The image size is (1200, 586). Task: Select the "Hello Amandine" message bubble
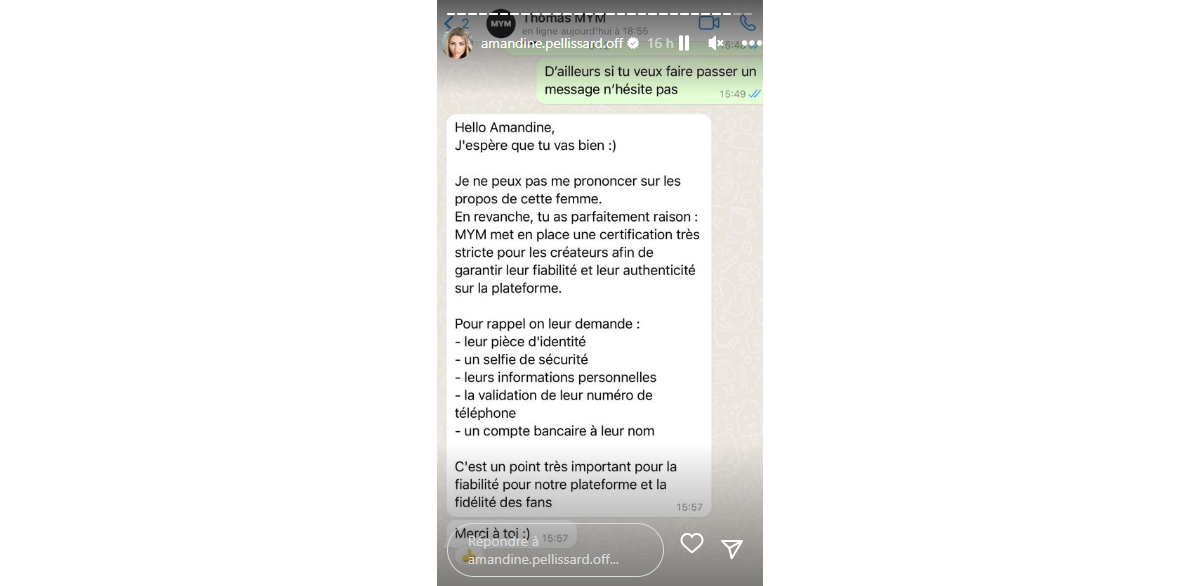point(579,315)
